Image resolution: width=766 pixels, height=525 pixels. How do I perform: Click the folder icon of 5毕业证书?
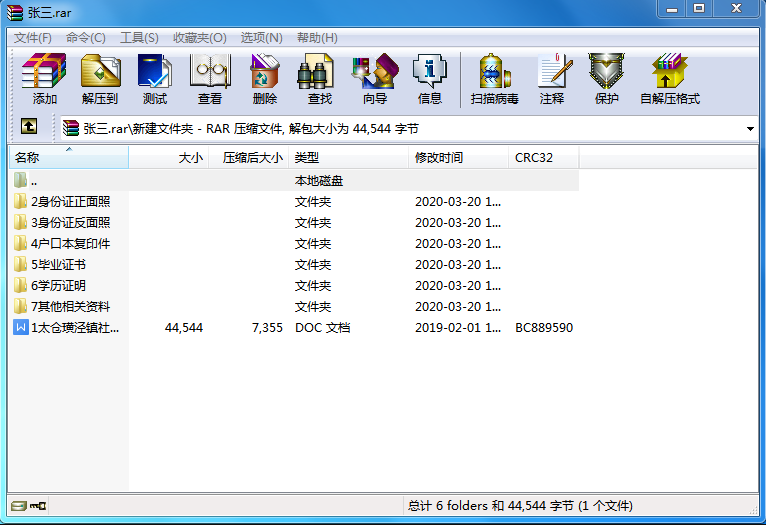[x=20, y=264]
